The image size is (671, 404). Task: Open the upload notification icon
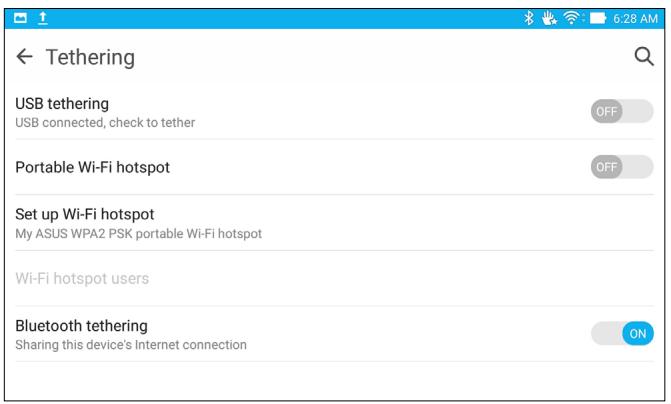click(x=43, y=18)
